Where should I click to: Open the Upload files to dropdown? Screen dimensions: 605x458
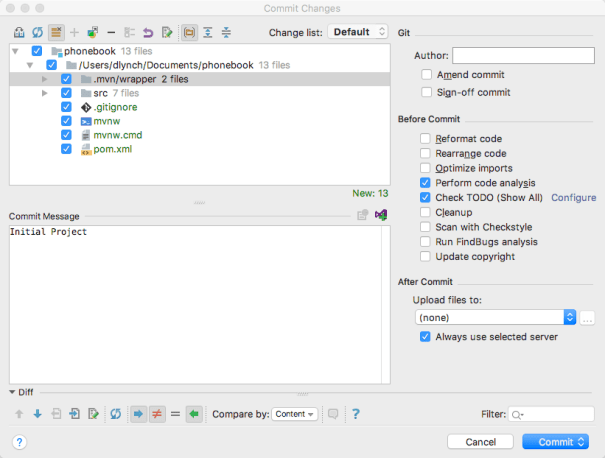pos(496,317)
